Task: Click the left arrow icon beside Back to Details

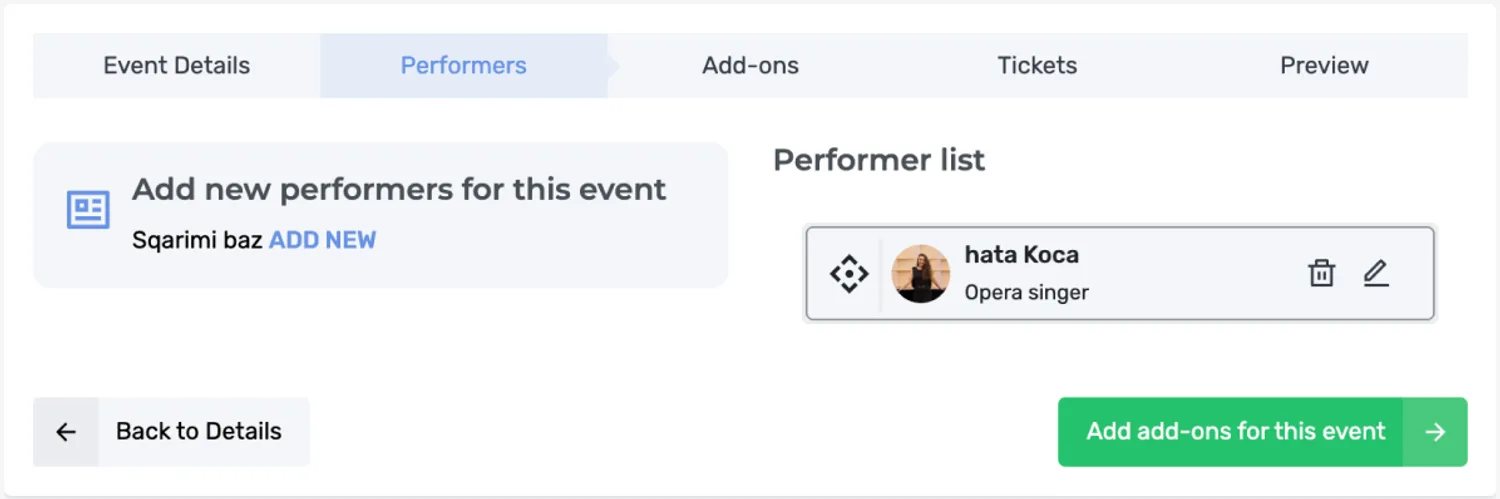Action: tap(66, 432)
